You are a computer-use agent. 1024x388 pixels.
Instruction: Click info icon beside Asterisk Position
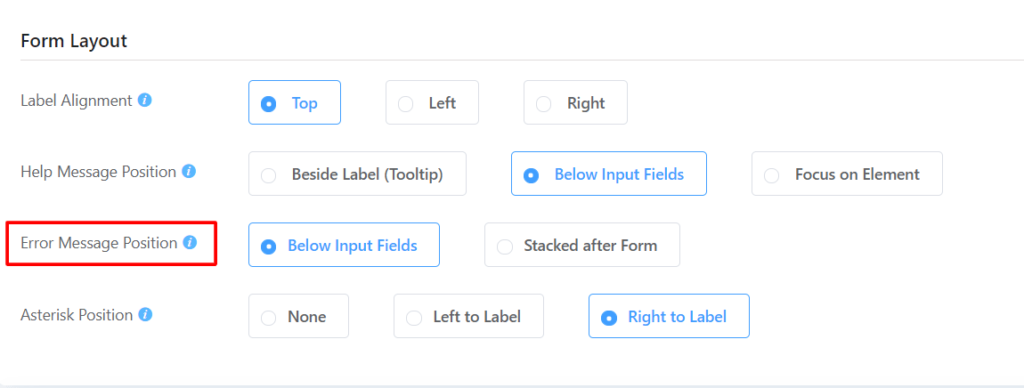[x=146, y=315]
